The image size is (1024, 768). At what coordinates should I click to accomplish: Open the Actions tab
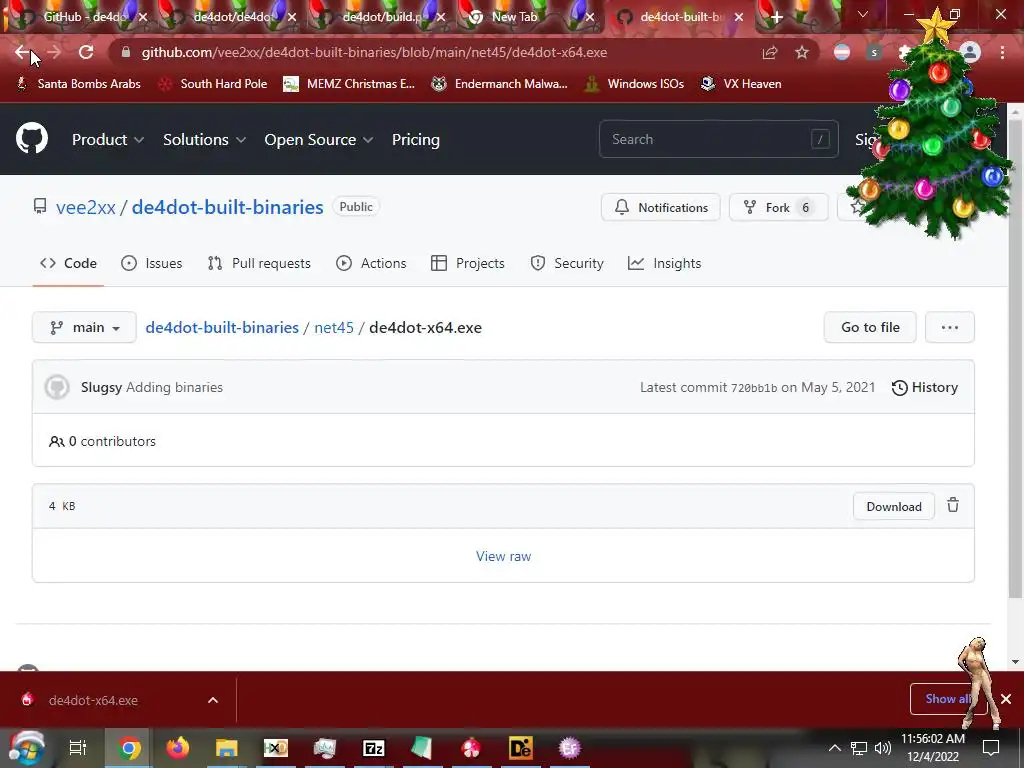point(371,263)
